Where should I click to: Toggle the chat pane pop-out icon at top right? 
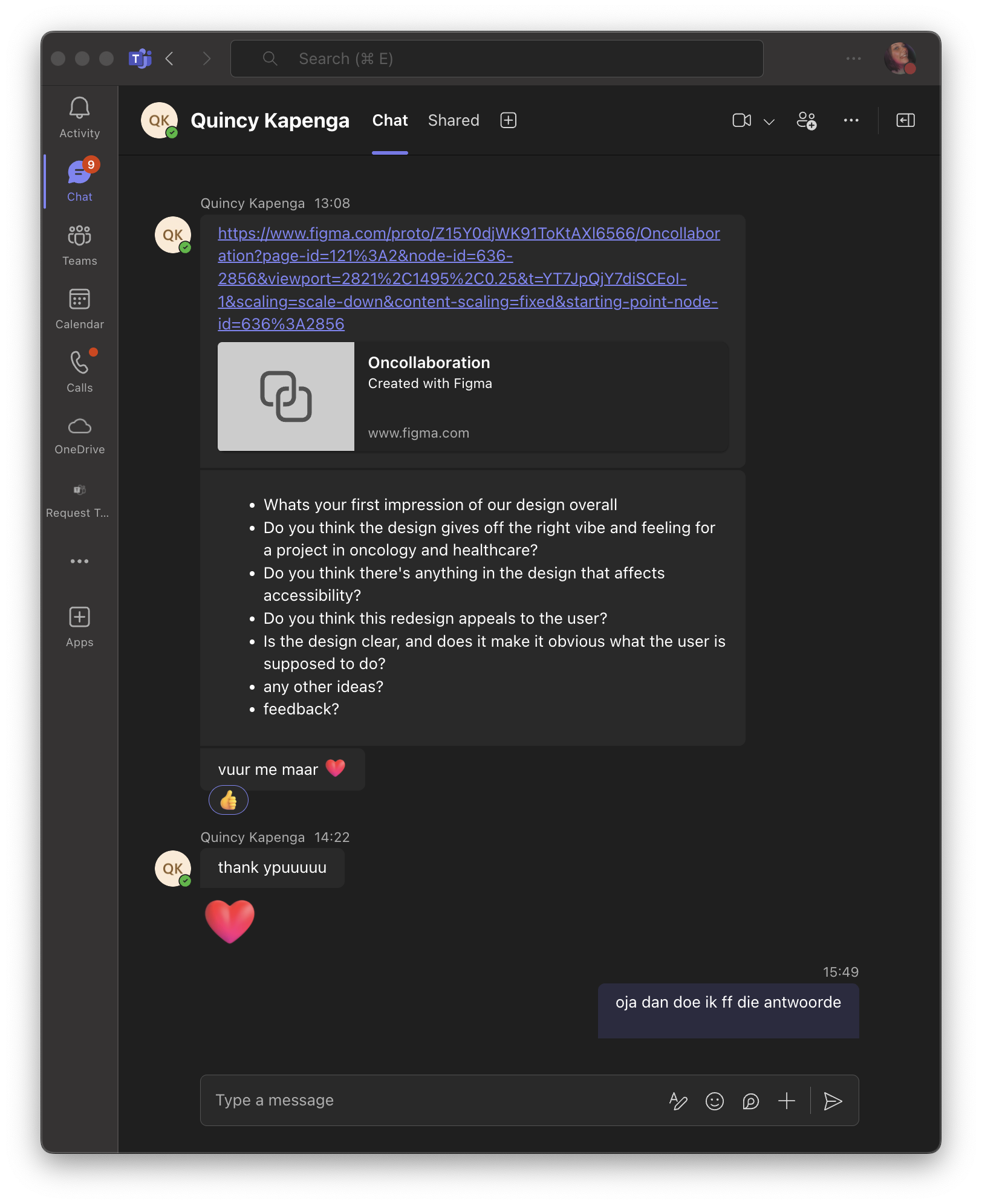click(905, 120)
